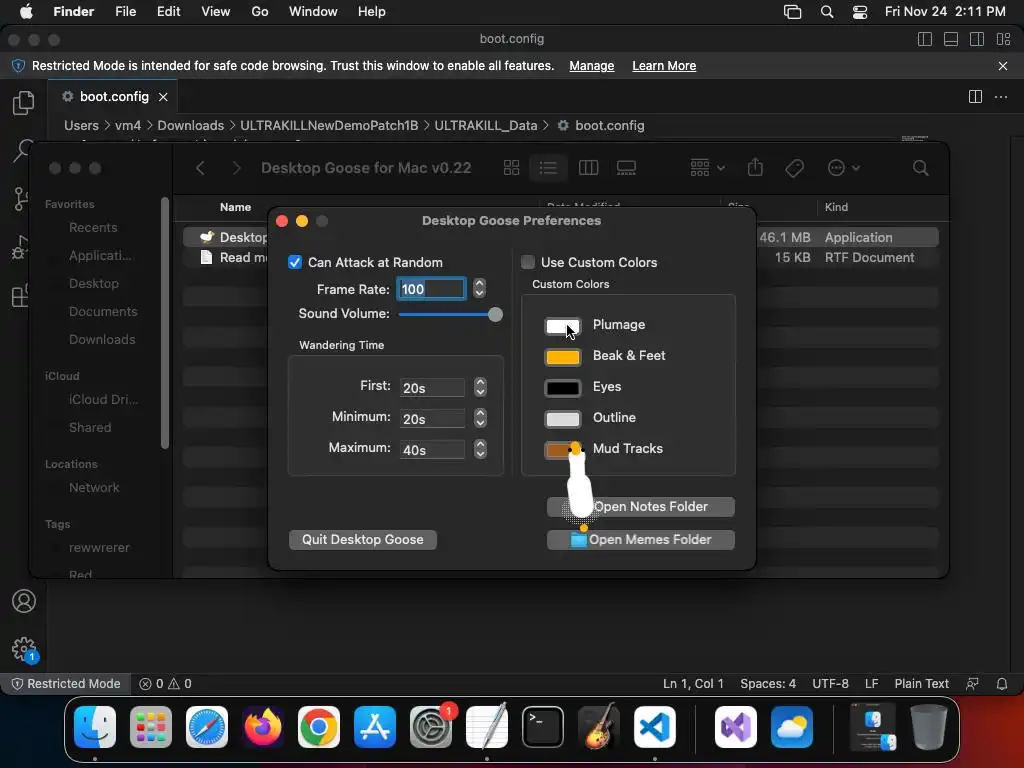Open the Edit menu
The image size is (1024, 768).
pyautogui.click(x=168, y=12)
